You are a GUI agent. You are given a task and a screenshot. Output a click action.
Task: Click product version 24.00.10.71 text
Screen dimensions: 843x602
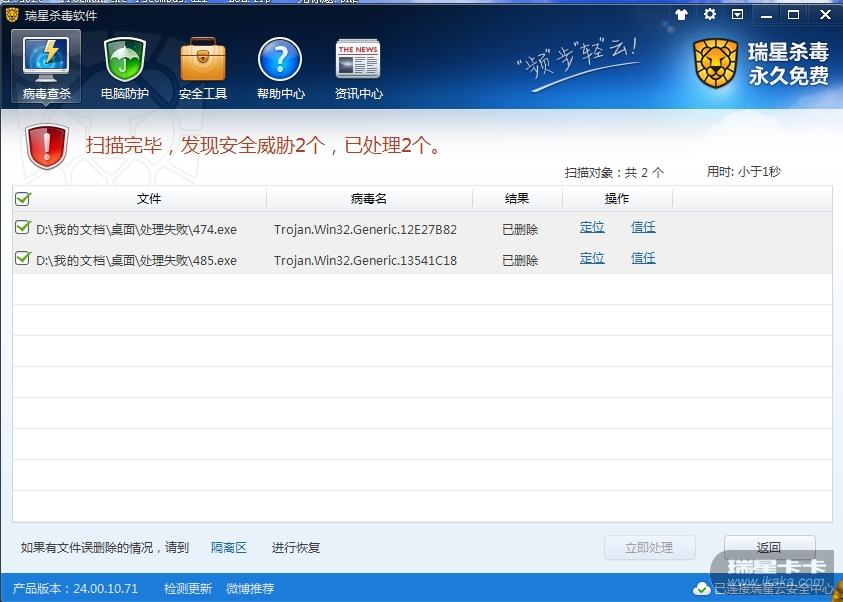click(x=75, y=589)
